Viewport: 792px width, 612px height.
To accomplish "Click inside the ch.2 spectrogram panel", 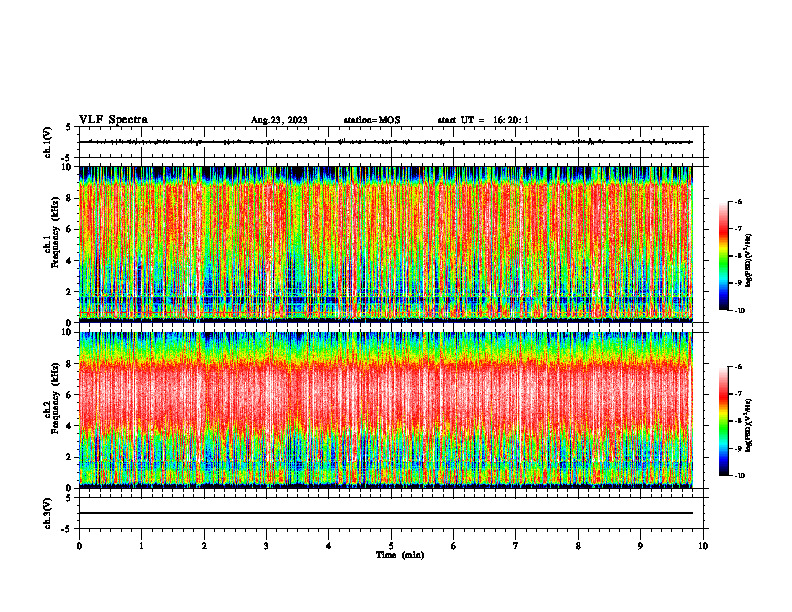I will pos(386,410).
